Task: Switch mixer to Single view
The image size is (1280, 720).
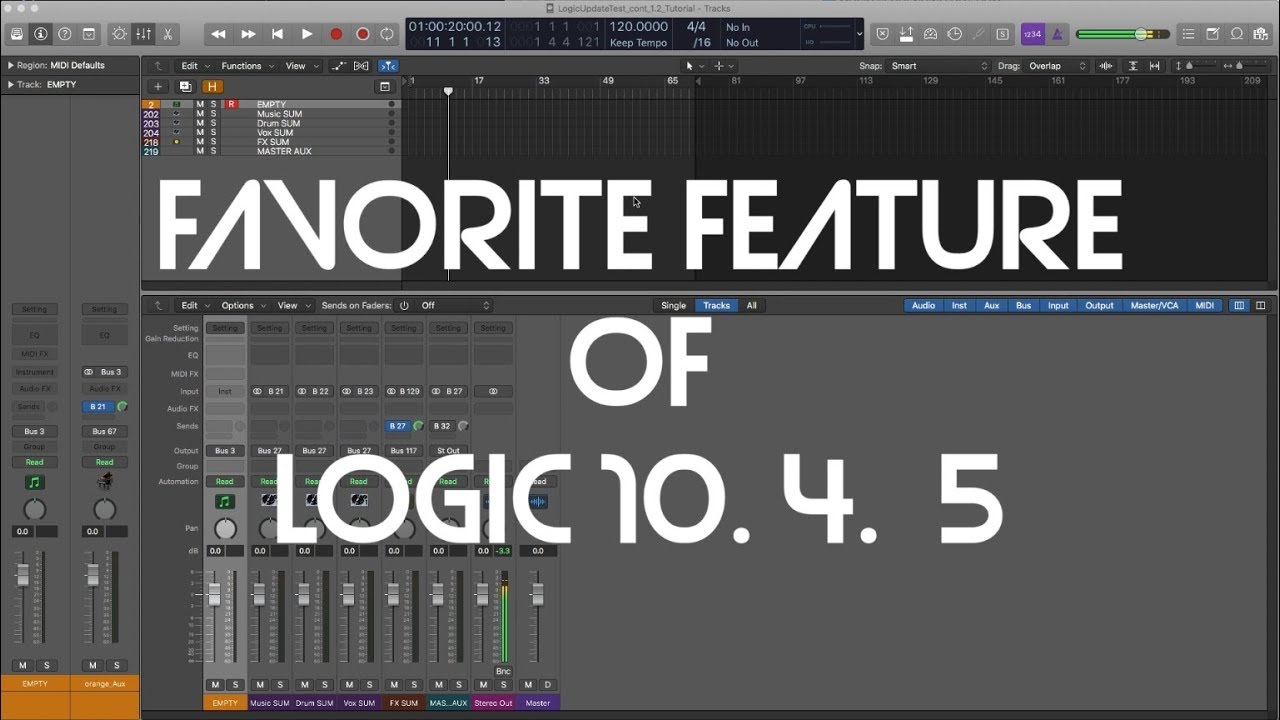Action: pyautogui.click(x=674, y=306)
